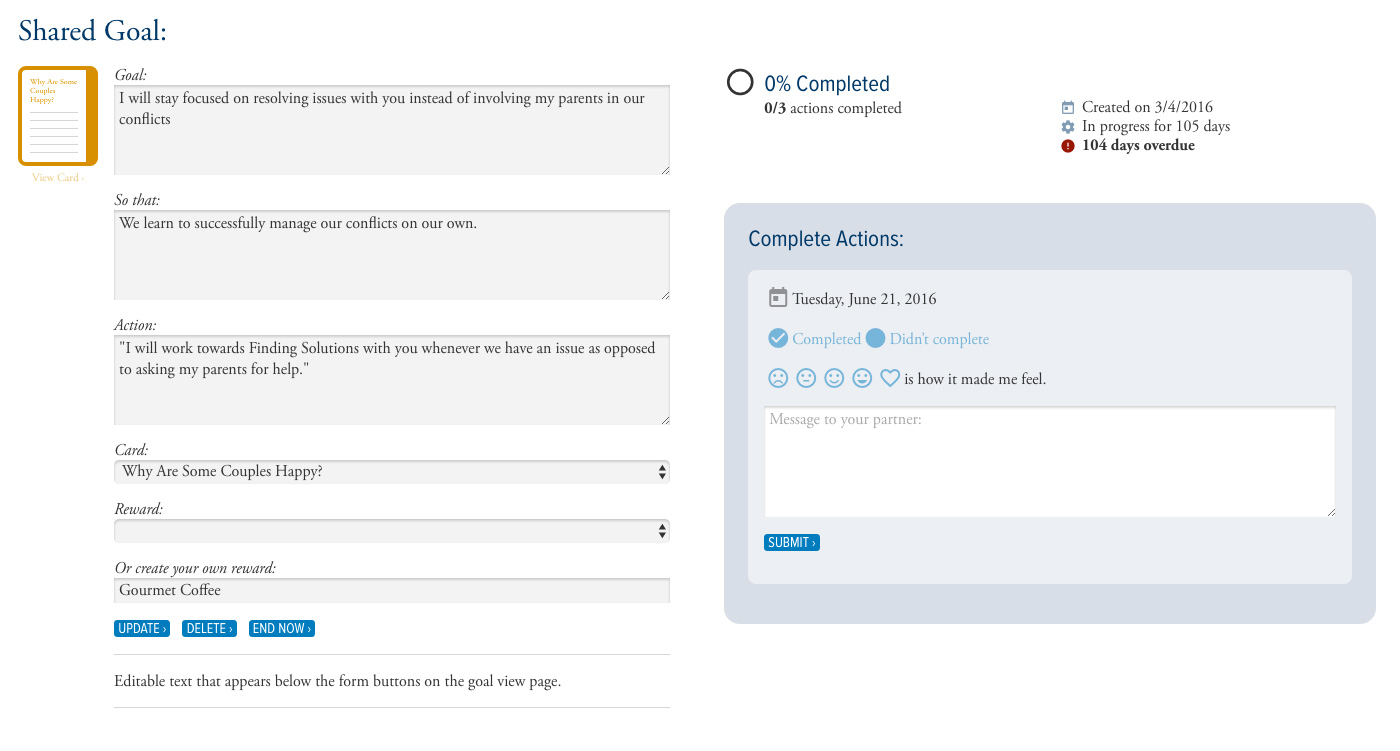Image resolution: width=1400 pixels, height=751 pixels.
Task: Expand the empty Reward dropdown
Action: click(392, 530)
